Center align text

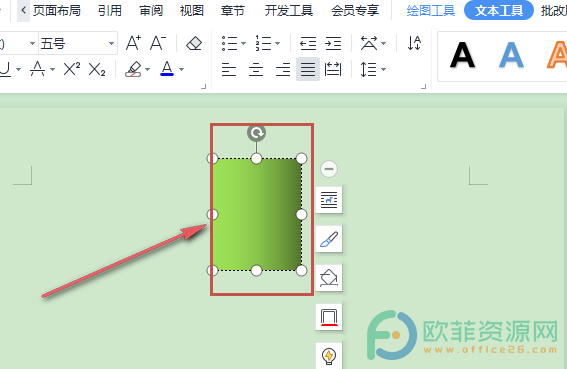(x=256, y=69)
